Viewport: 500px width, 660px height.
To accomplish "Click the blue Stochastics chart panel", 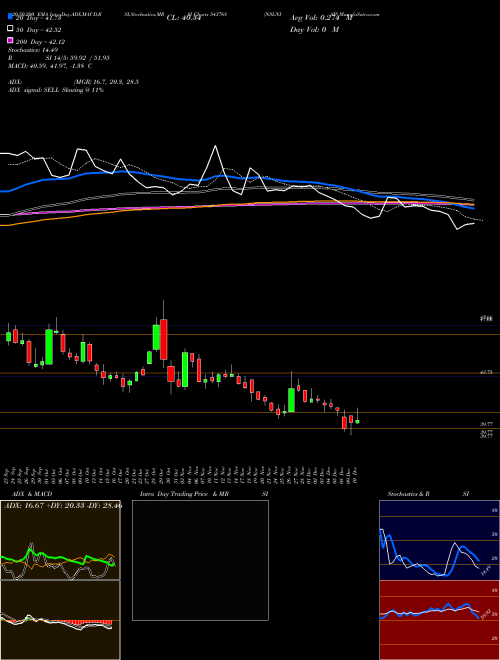I will click(x=439, y=540).
